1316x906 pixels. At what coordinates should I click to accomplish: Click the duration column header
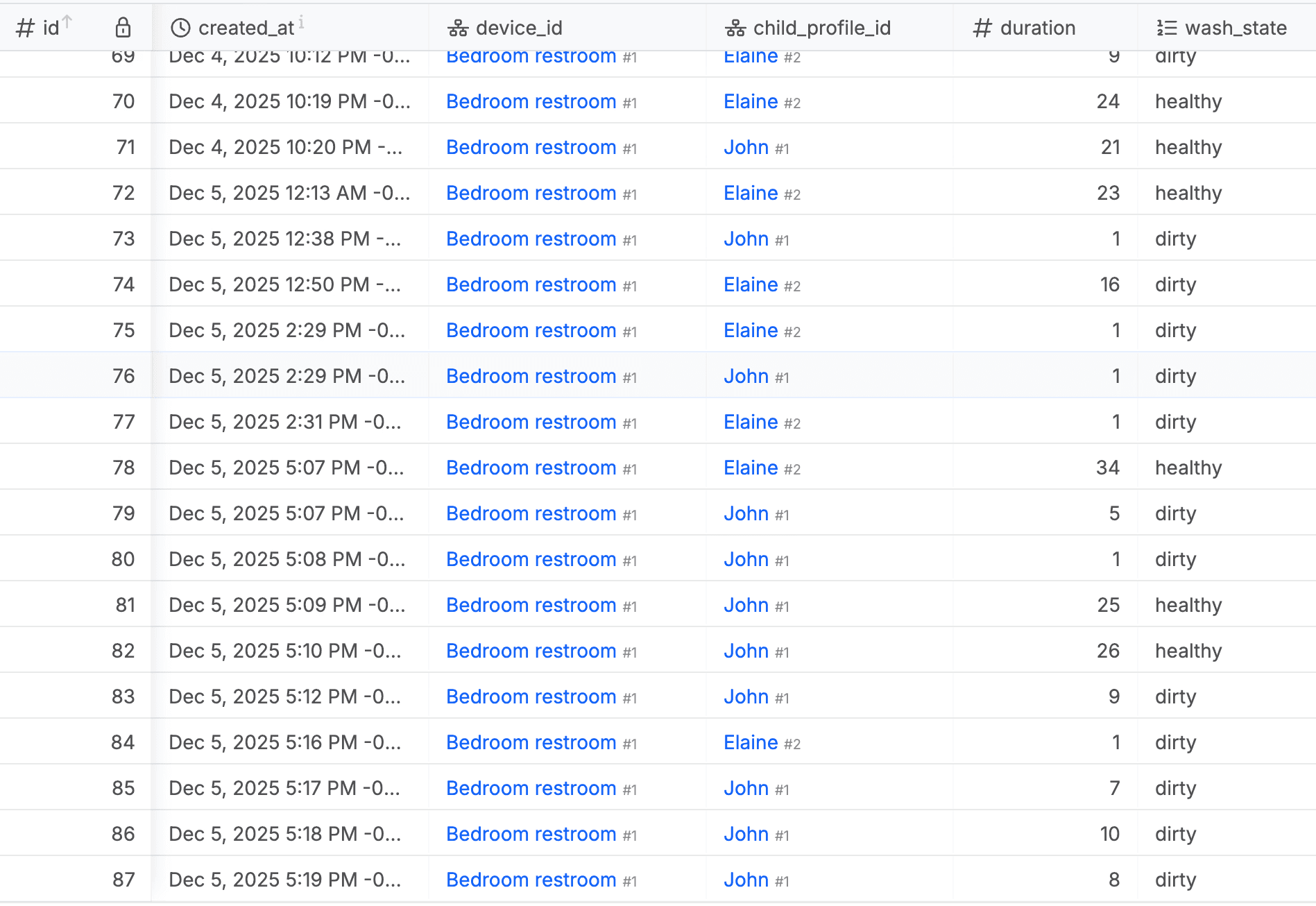1045,28
